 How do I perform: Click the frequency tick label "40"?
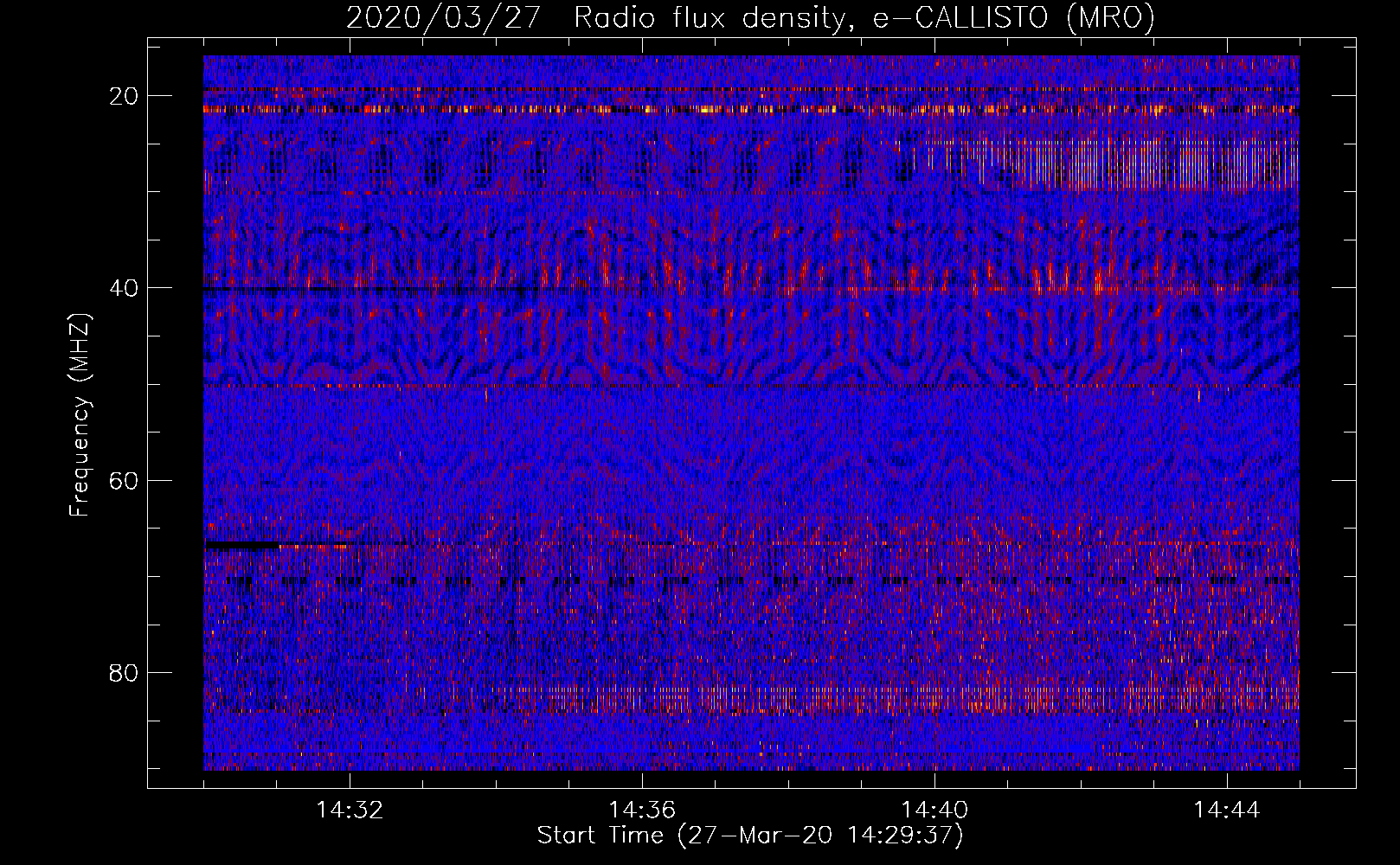coord(125,288)
